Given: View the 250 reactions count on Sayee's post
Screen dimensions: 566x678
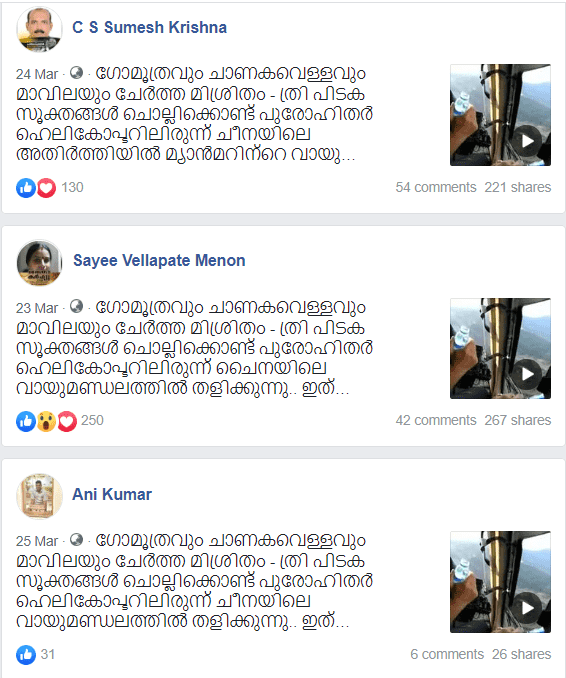Looking at the screenshot, I should click(x=92, y=420).
